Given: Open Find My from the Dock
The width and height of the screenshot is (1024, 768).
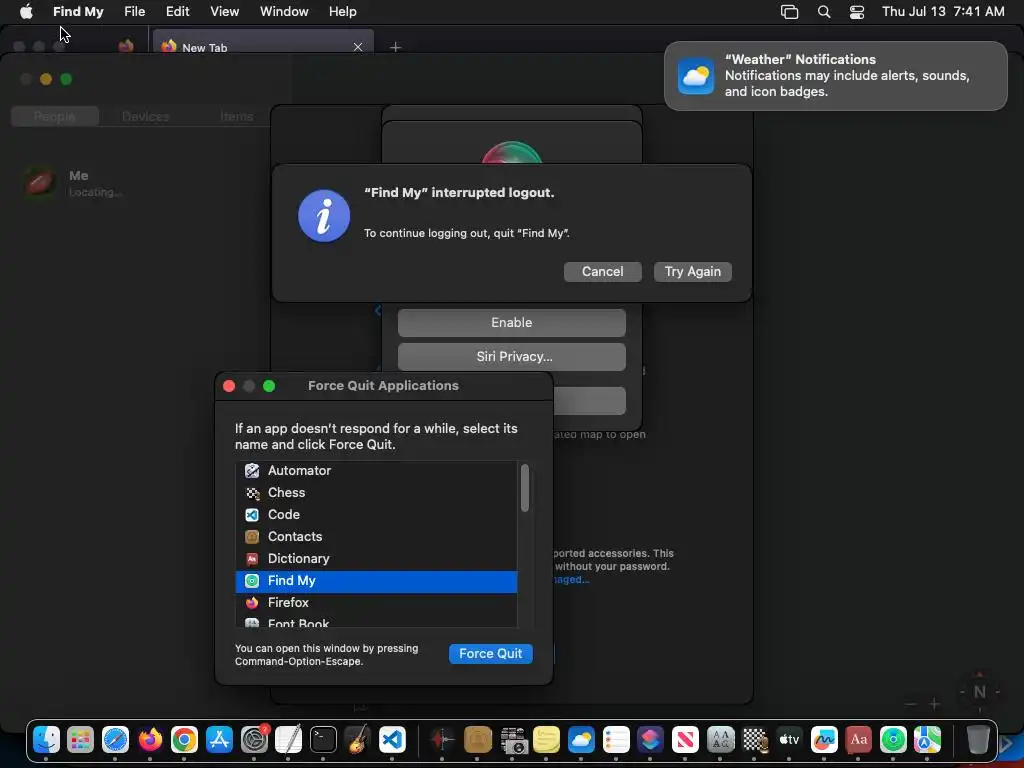Looking at the screenshot, I should pyautogui.click(x=893, y=740).
